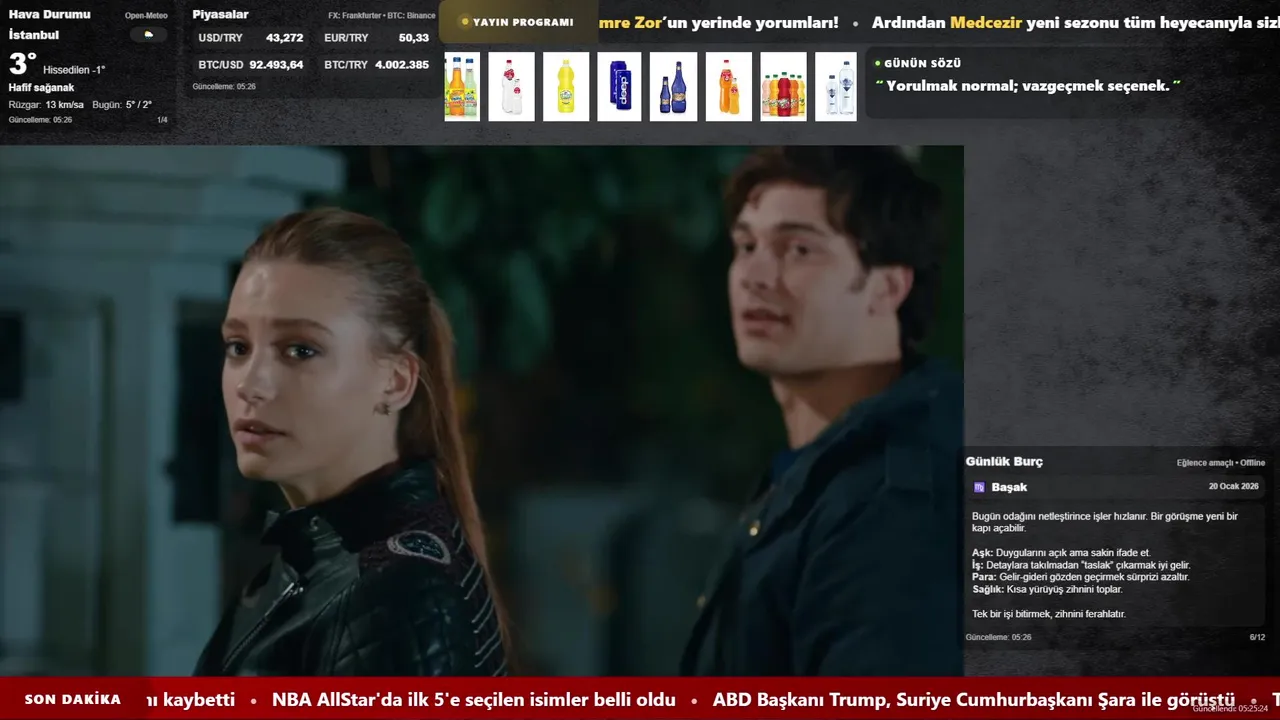Click the İş horoscope line
Image resolution: width=1280 pixels, height=720 pixels.
pyautogui.click(x=1081, y=565)
